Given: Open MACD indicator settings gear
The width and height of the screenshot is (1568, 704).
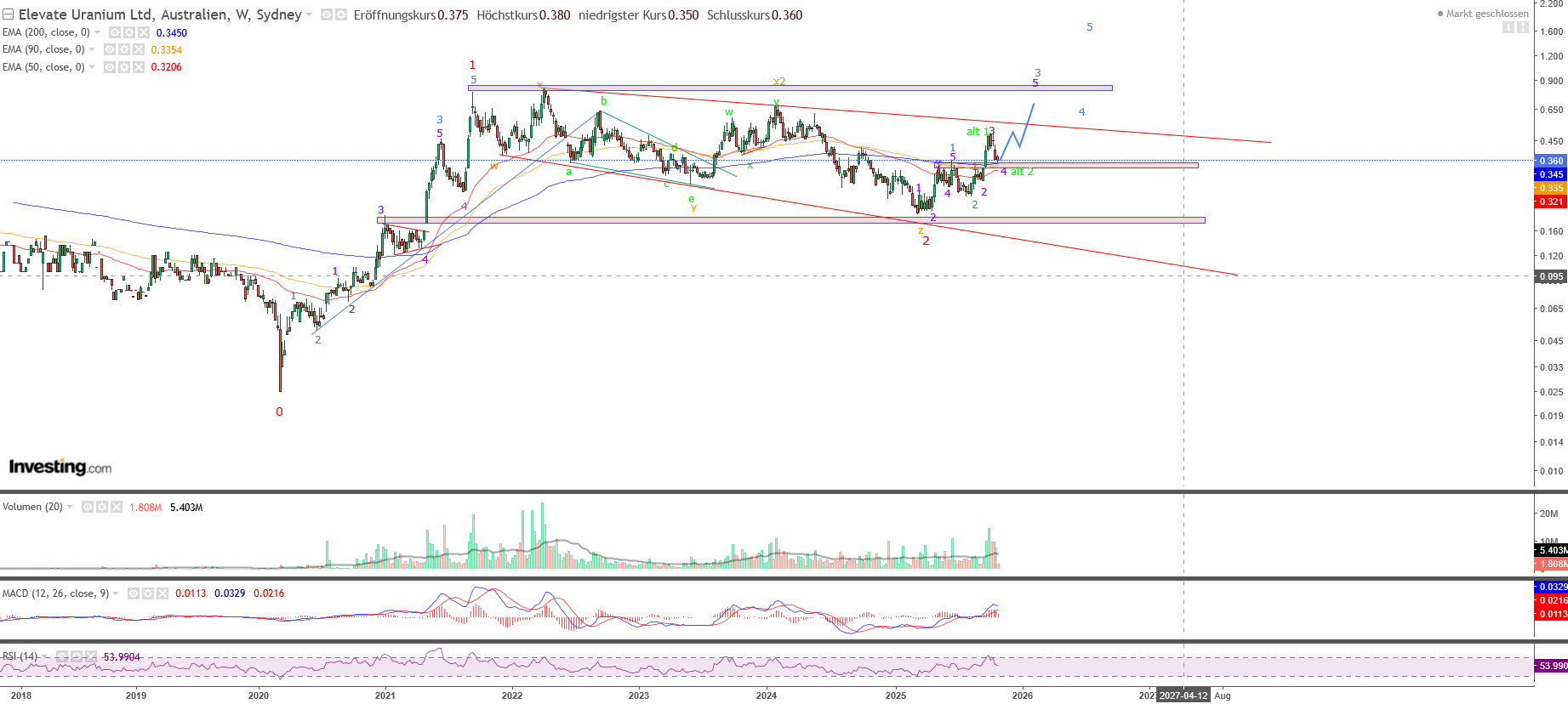Looking at the screenshot, I should 148,593.
